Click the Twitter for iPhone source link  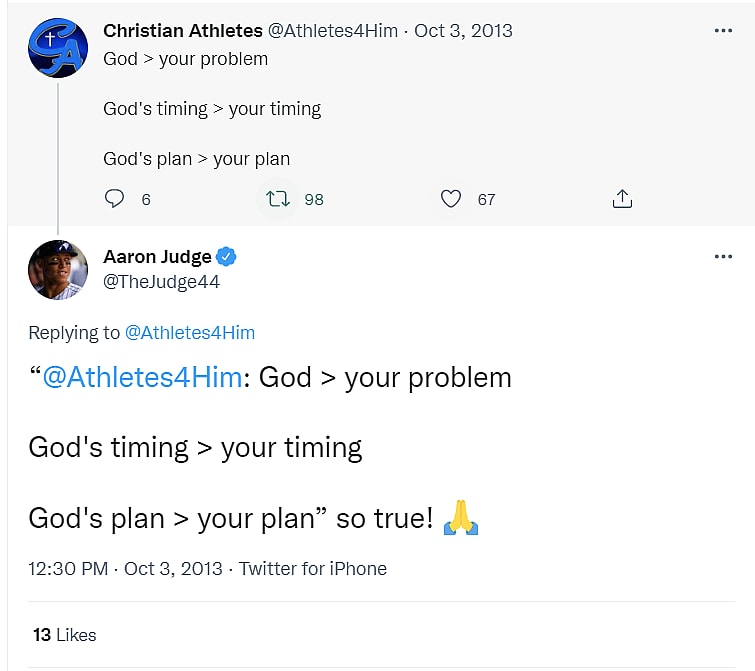[313, 569]
